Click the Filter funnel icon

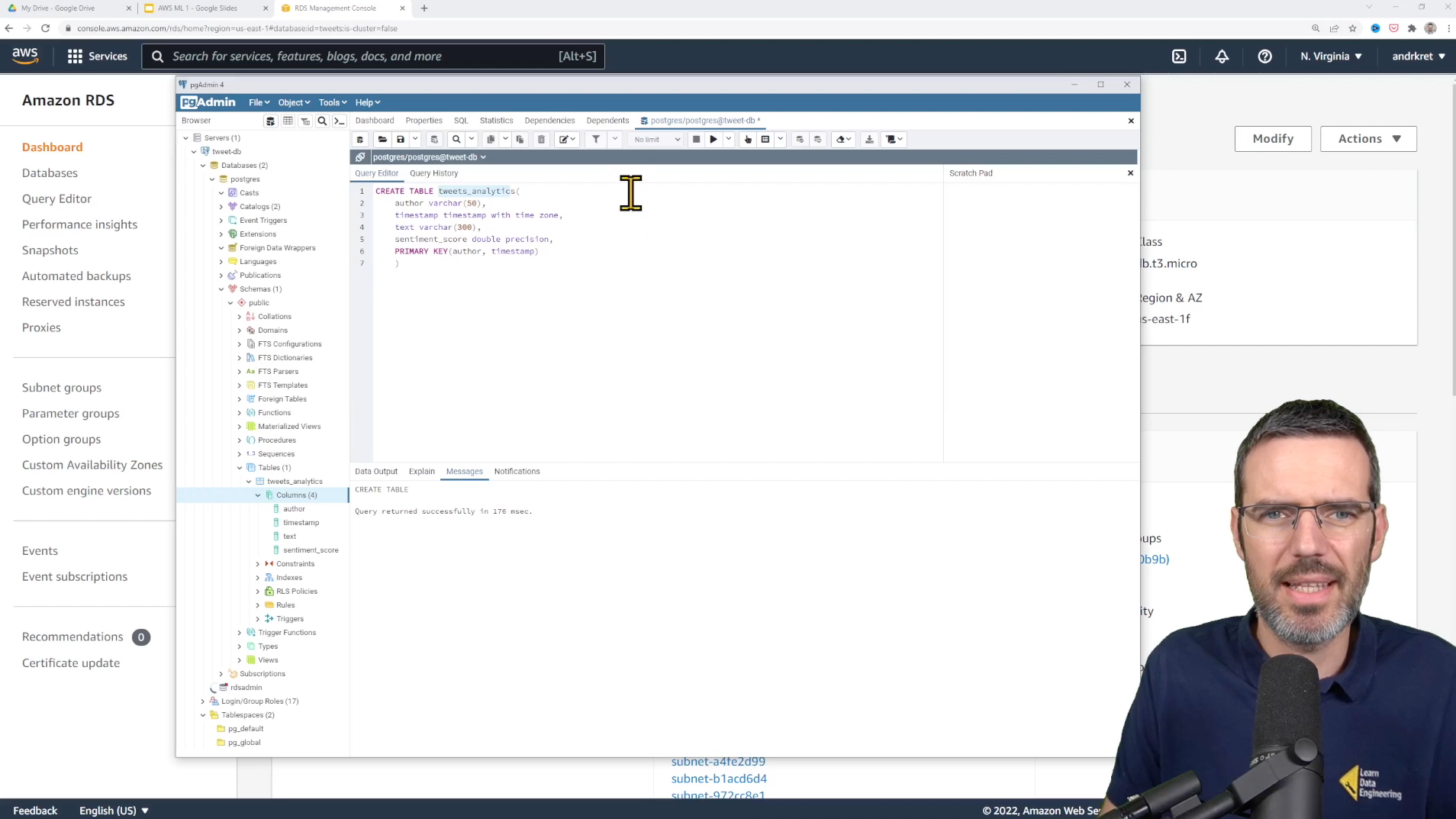[x=596, y=139]
